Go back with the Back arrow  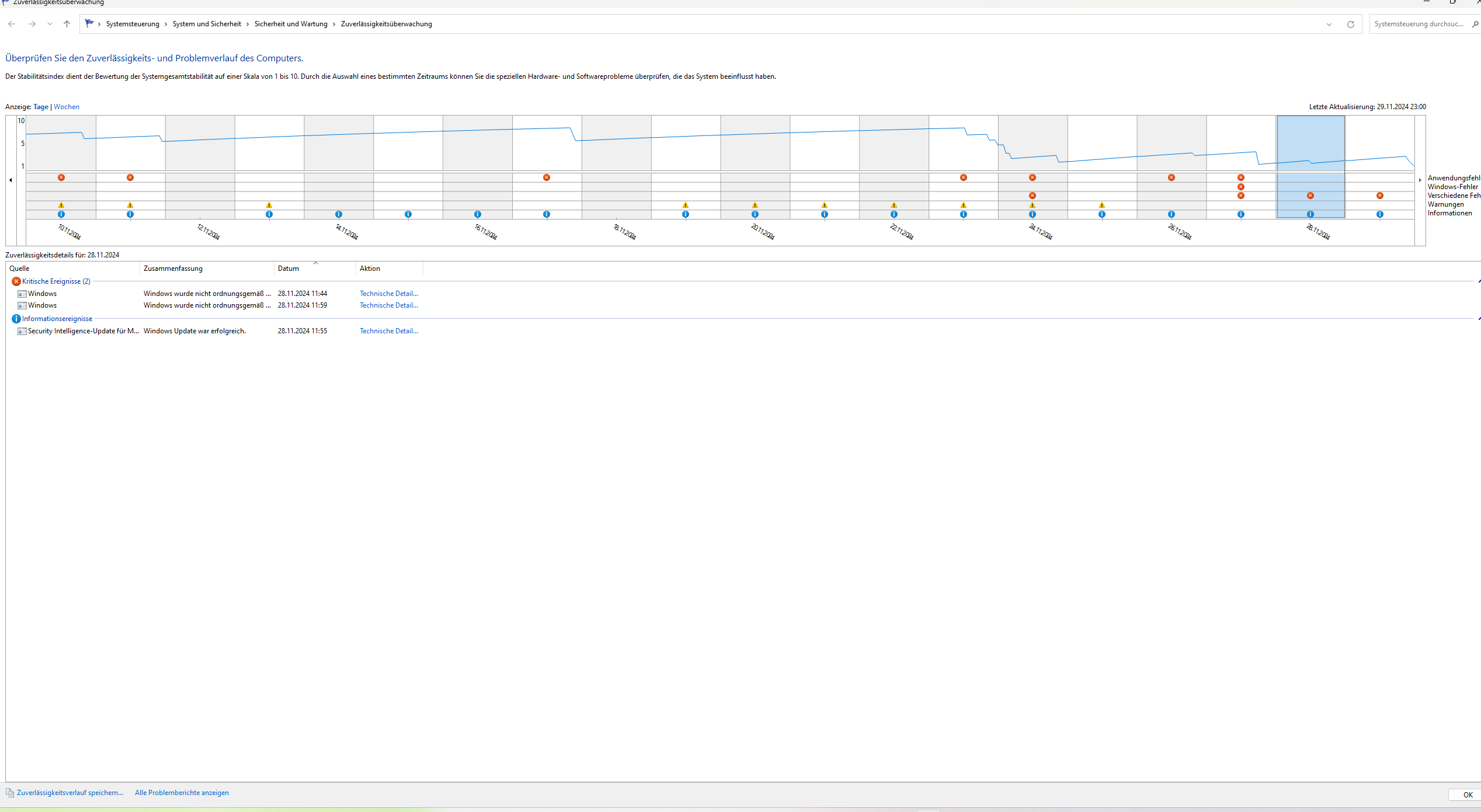pyautogui.click(x=12, y=24)
